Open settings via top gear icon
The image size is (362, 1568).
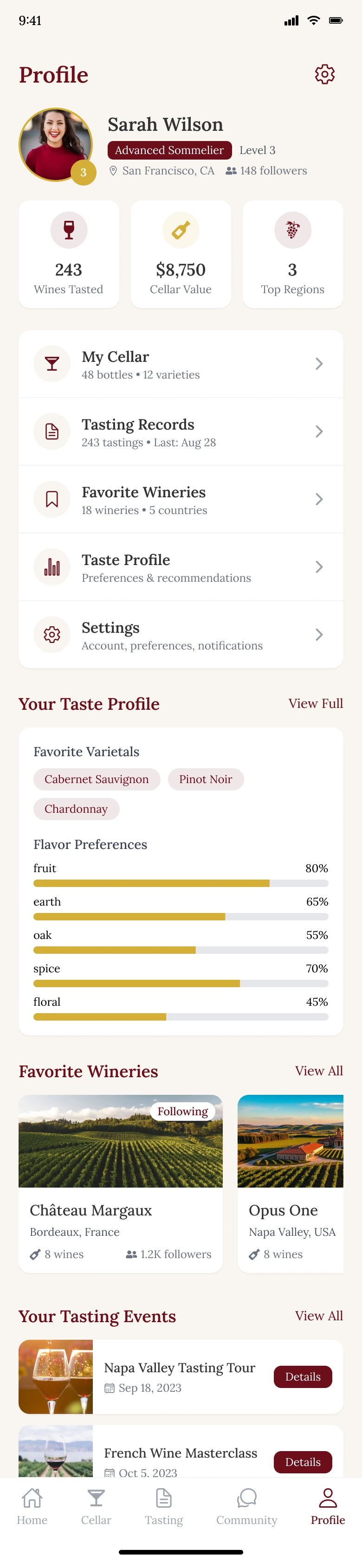[x=324, y=74]
